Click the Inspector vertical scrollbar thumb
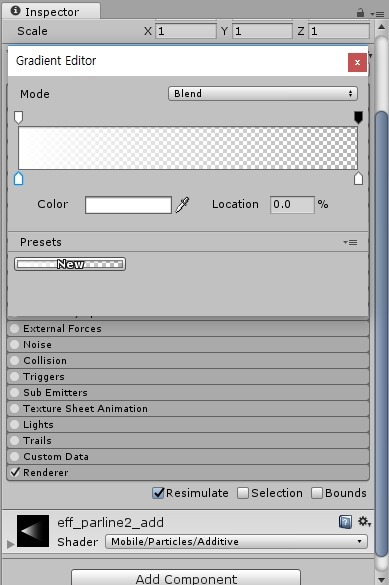 coord(381,334)
